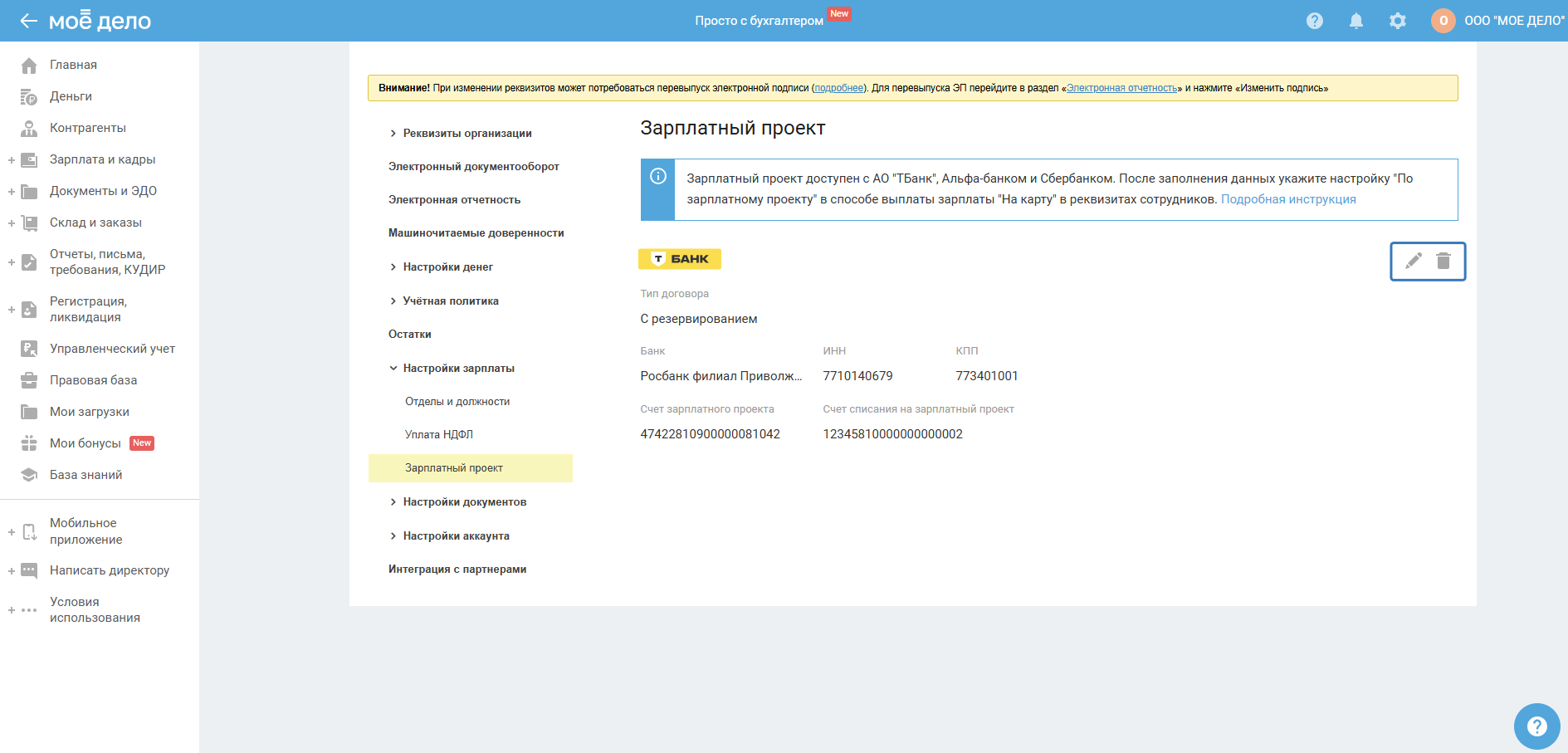Open Электронный документооборот settings
The width and height of the screenshot is (1568, 753).
point(474,166)
